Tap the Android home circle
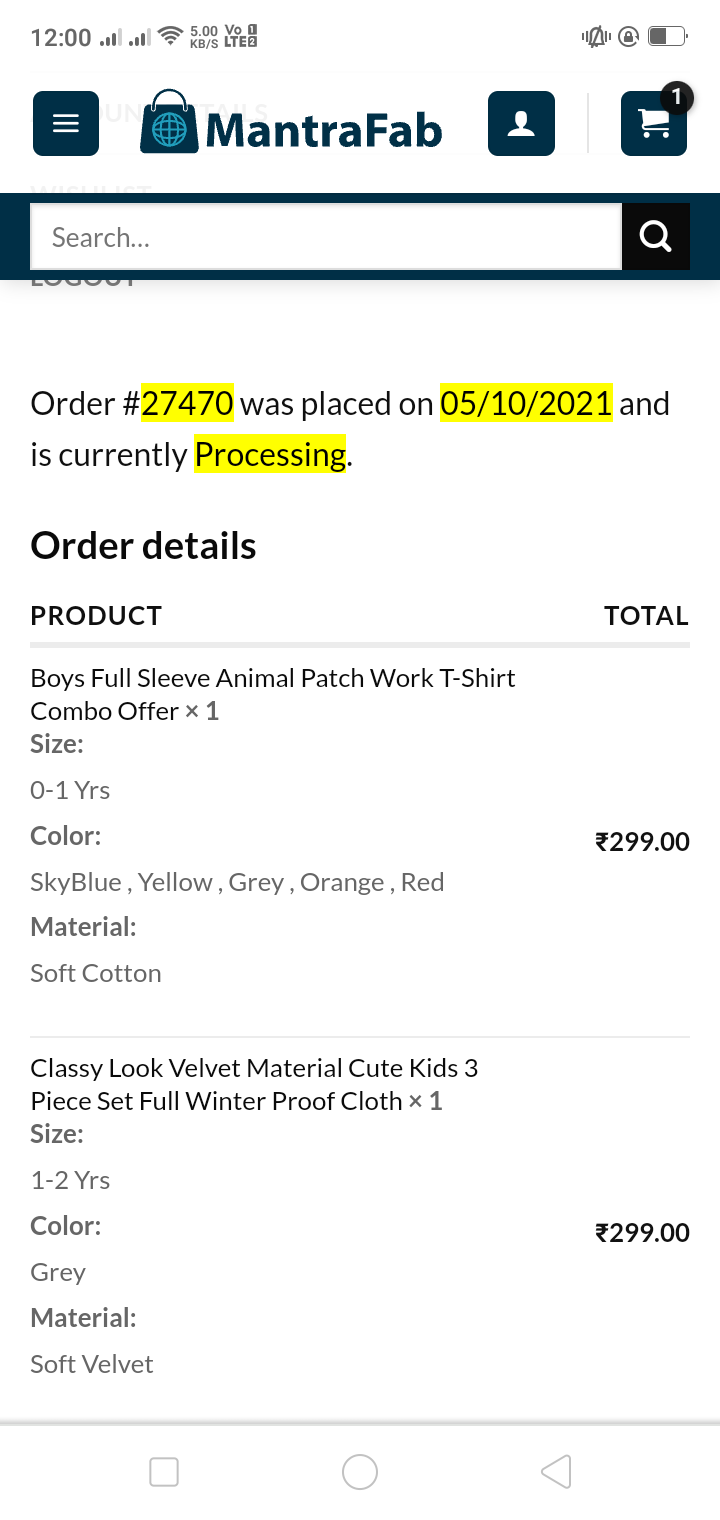The image size is (720, 1520). click(x=360, y=1471)
